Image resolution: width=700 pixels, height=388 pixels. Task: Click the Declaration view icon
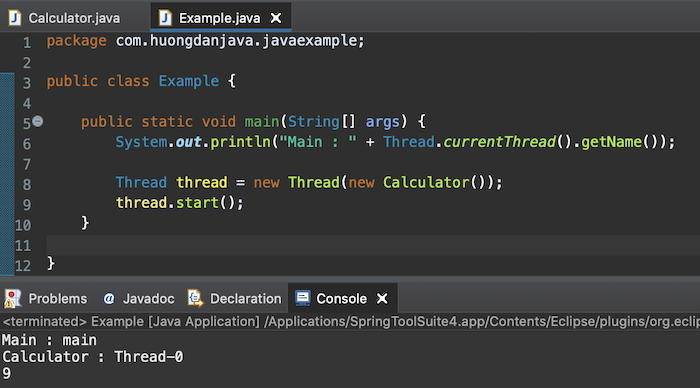click(x=195, y=298)
